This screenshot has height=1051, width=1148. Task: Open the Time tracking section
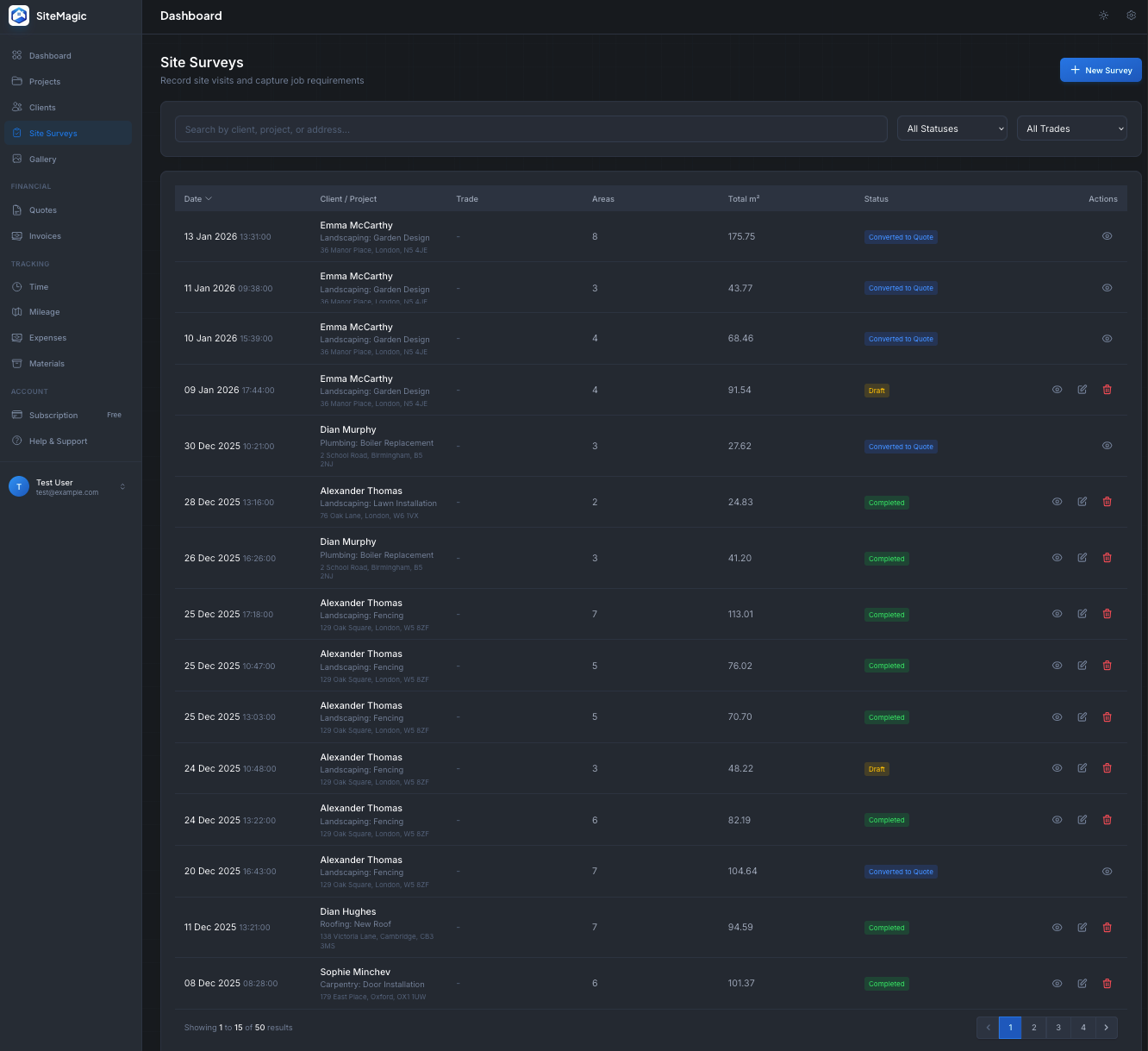click(39, 286)
